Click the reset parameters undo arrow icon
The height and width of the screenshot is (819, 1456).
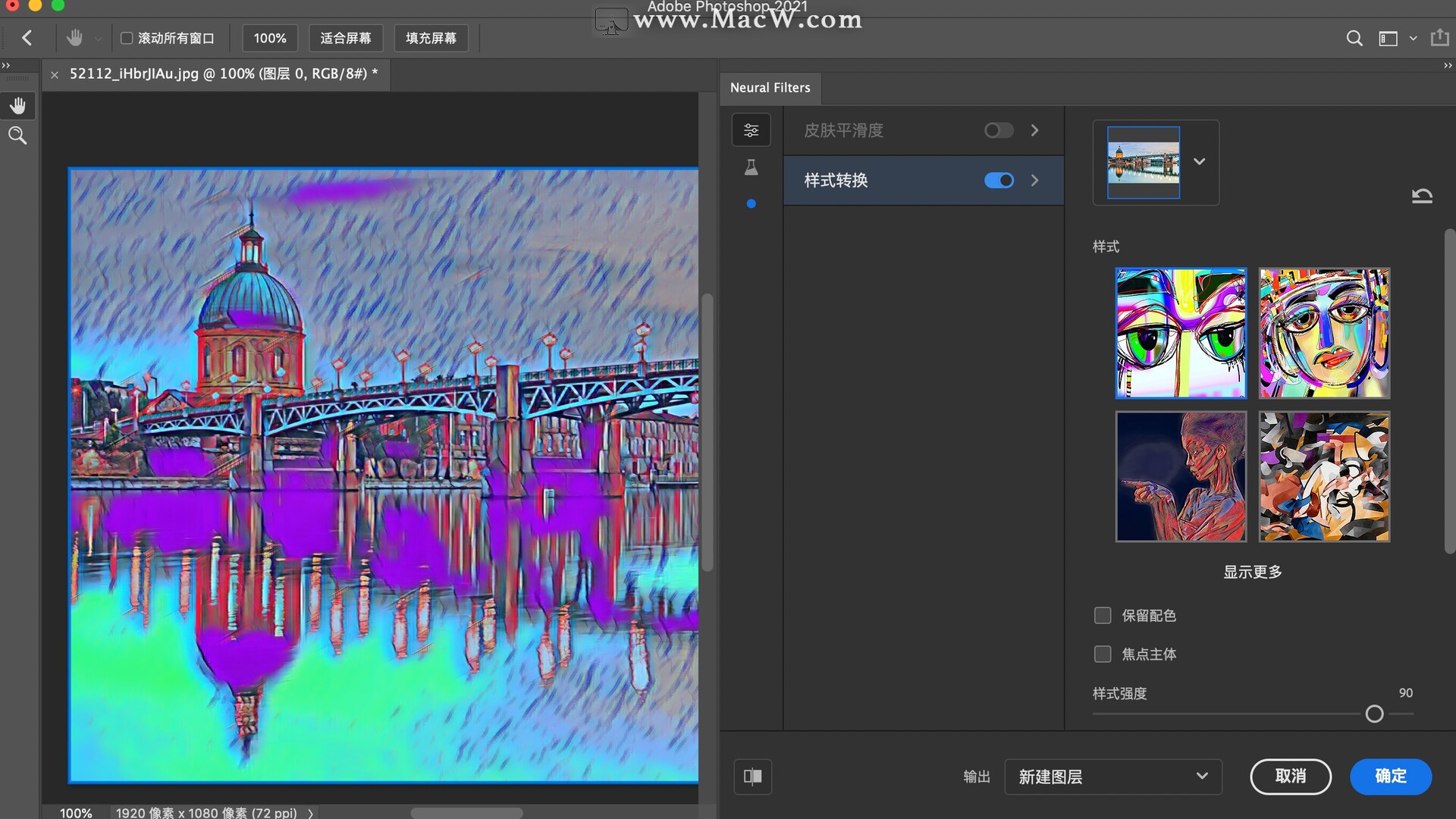1422,196
